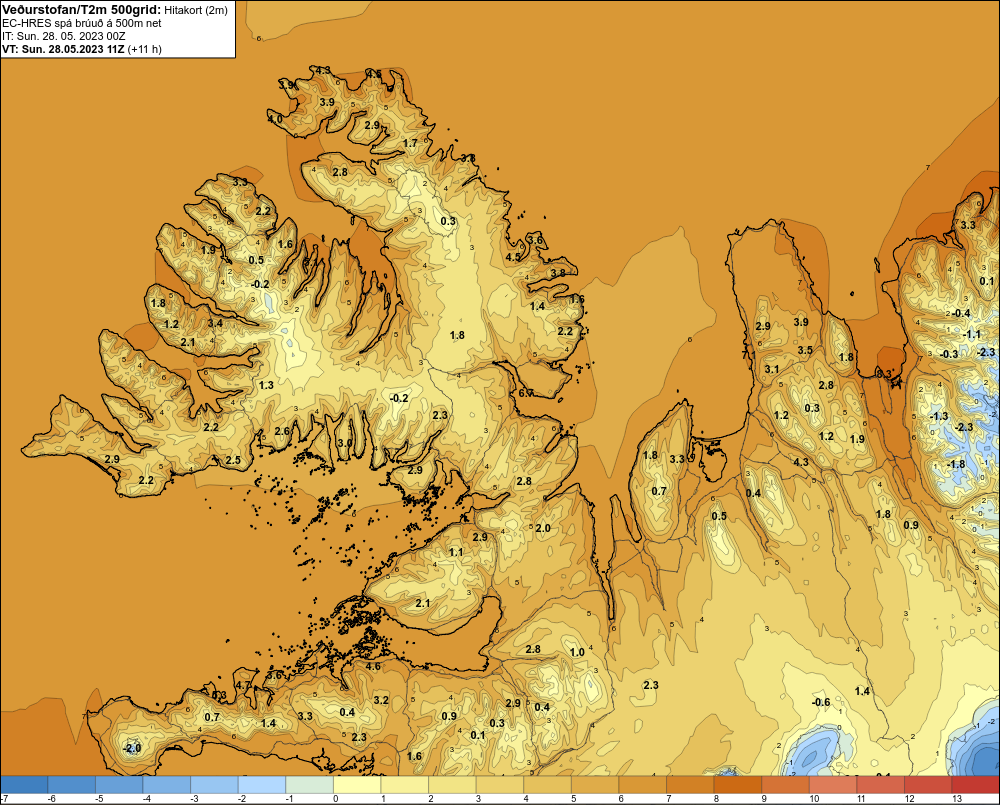This screenshot has height=805, width=1000.
Task: Click the legend tick label '-7'
Action: (4, 799)
